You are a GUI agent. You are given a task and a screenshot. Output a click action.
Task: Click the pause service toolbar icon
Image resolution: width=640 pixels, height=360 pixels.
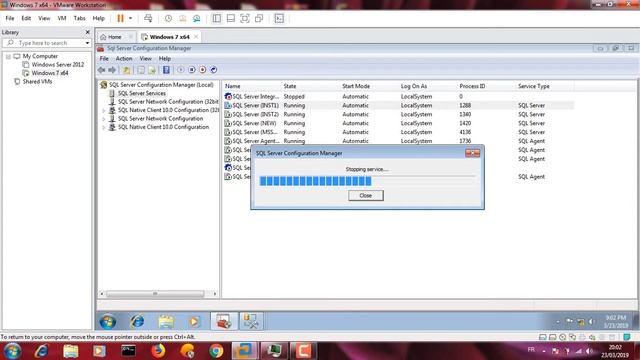[x=191, y=70]
